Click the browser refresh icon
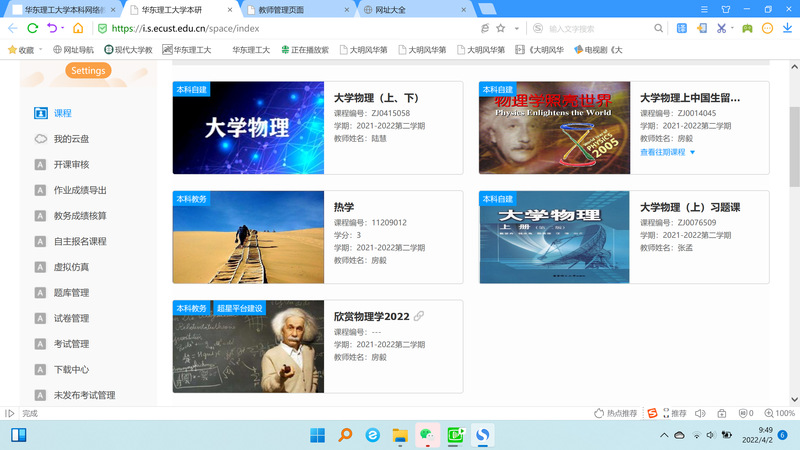The width and height of the screenshot is (800, 450). (x=33, y=29)
